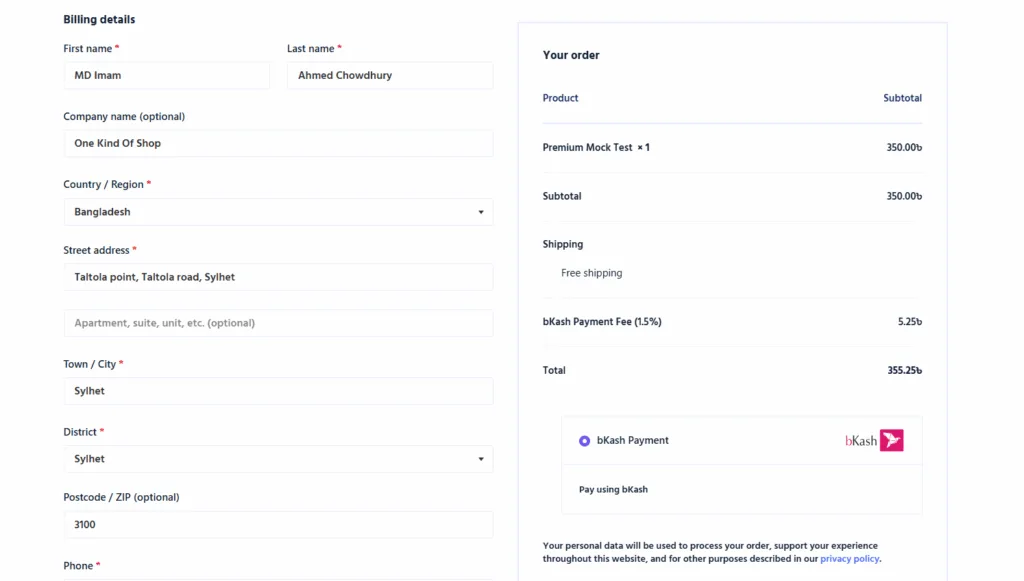Viewport: 1024px width, 581px height.
Task: Focus the Town / City field
Action: click(278, 391)
